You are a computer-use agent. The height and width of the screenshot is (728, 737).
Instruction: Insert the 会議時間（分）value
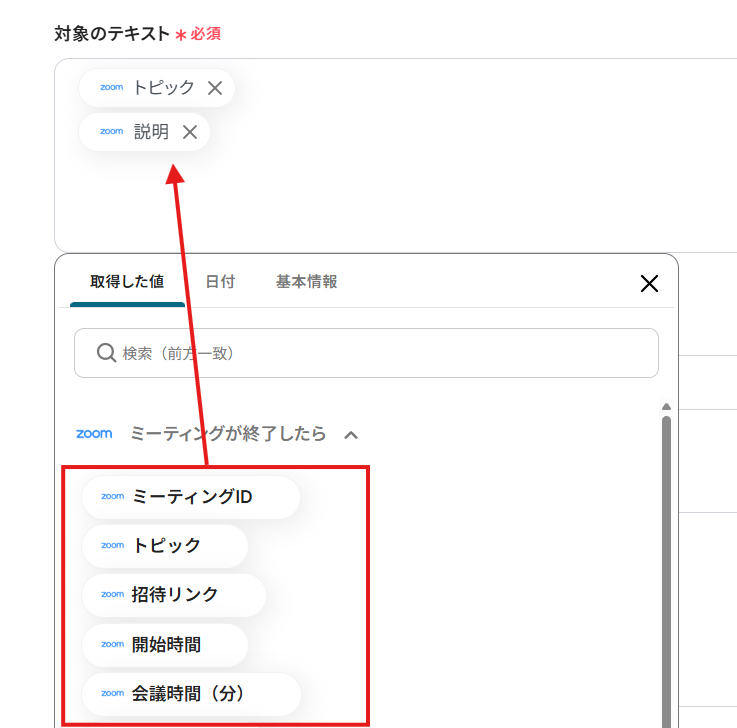191,694
